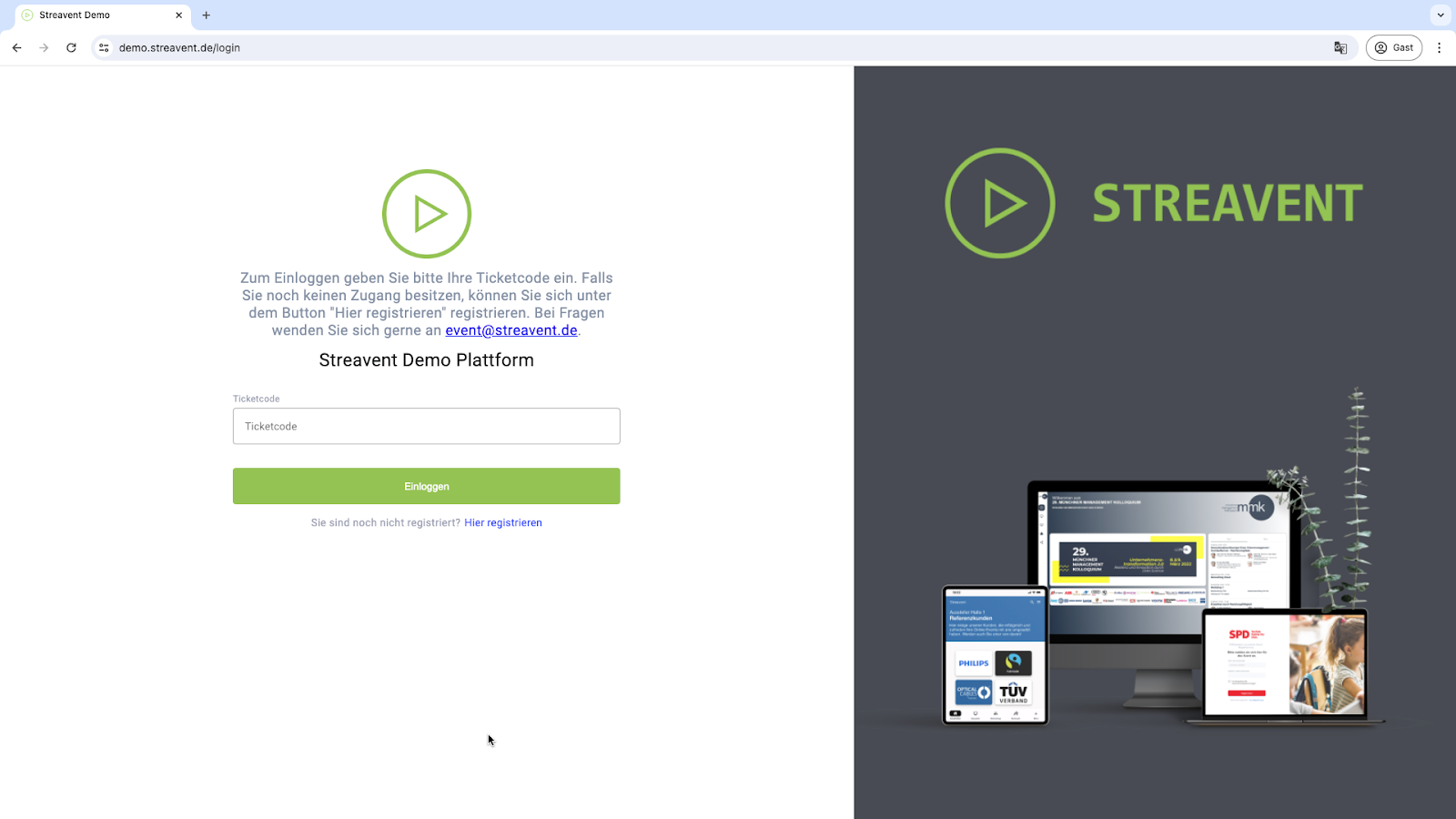
Task: Open a new tab with plus icon
Action: tap(207, 15)
